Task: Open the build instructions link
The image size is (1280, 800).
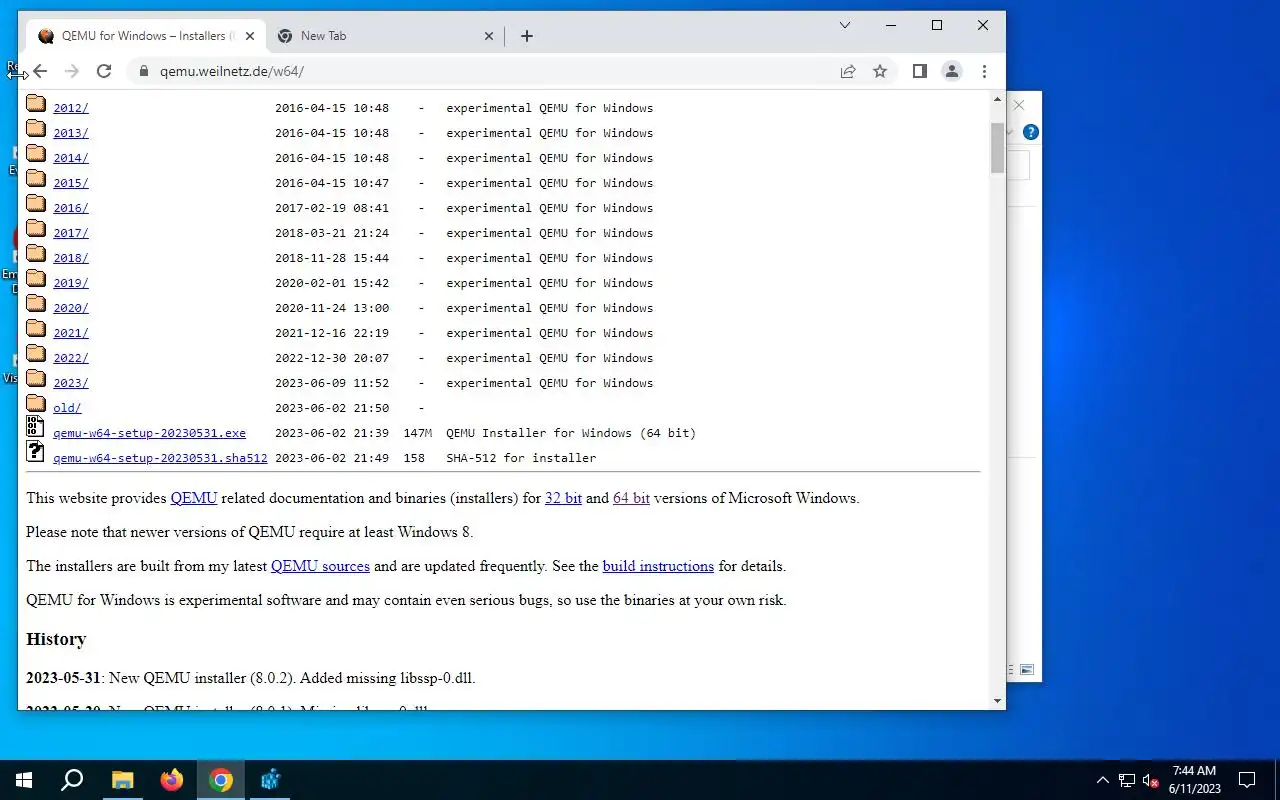Action: pos(658,566)
